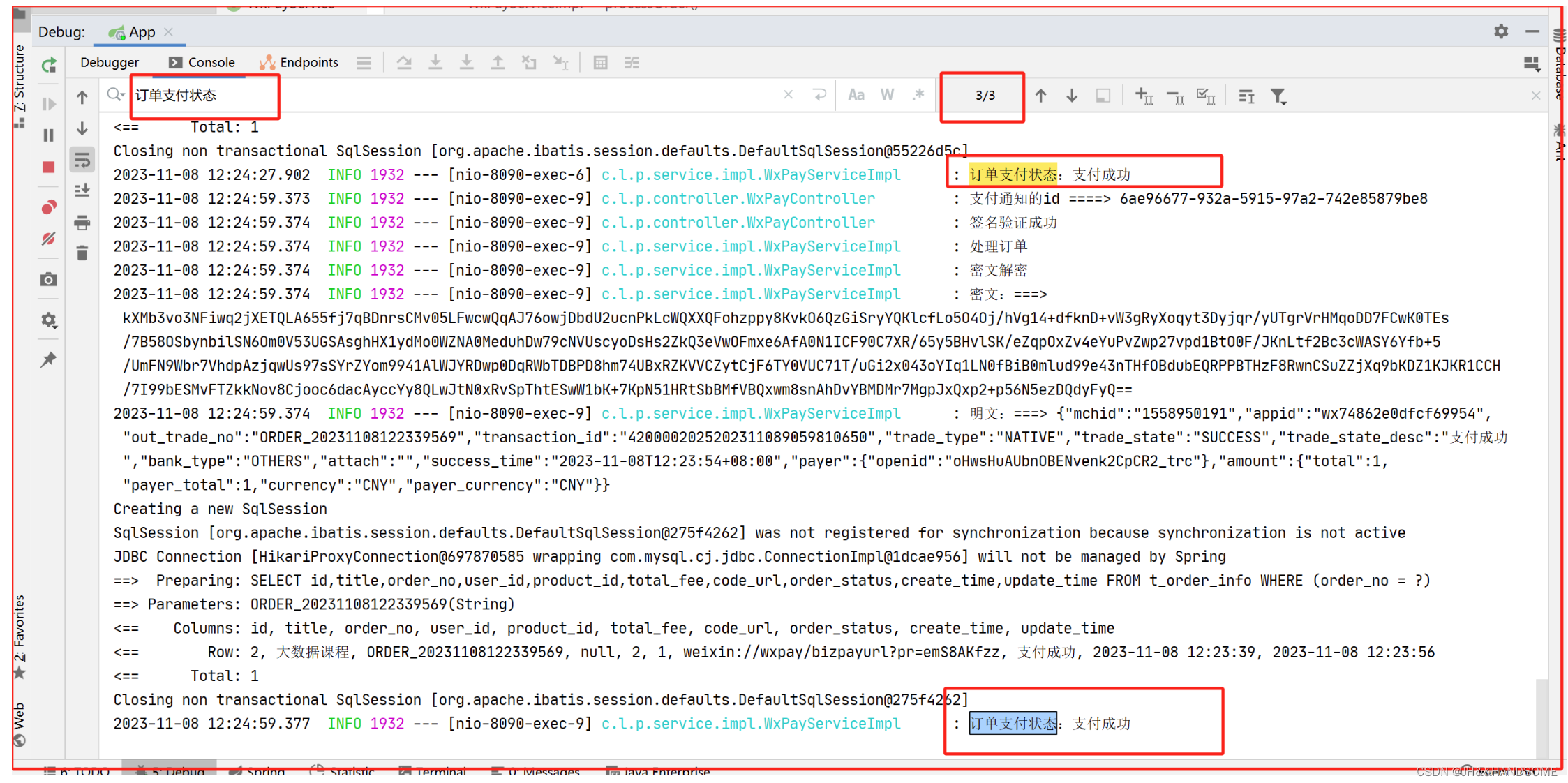Open trace current stream chain

(x=632, y=63)
